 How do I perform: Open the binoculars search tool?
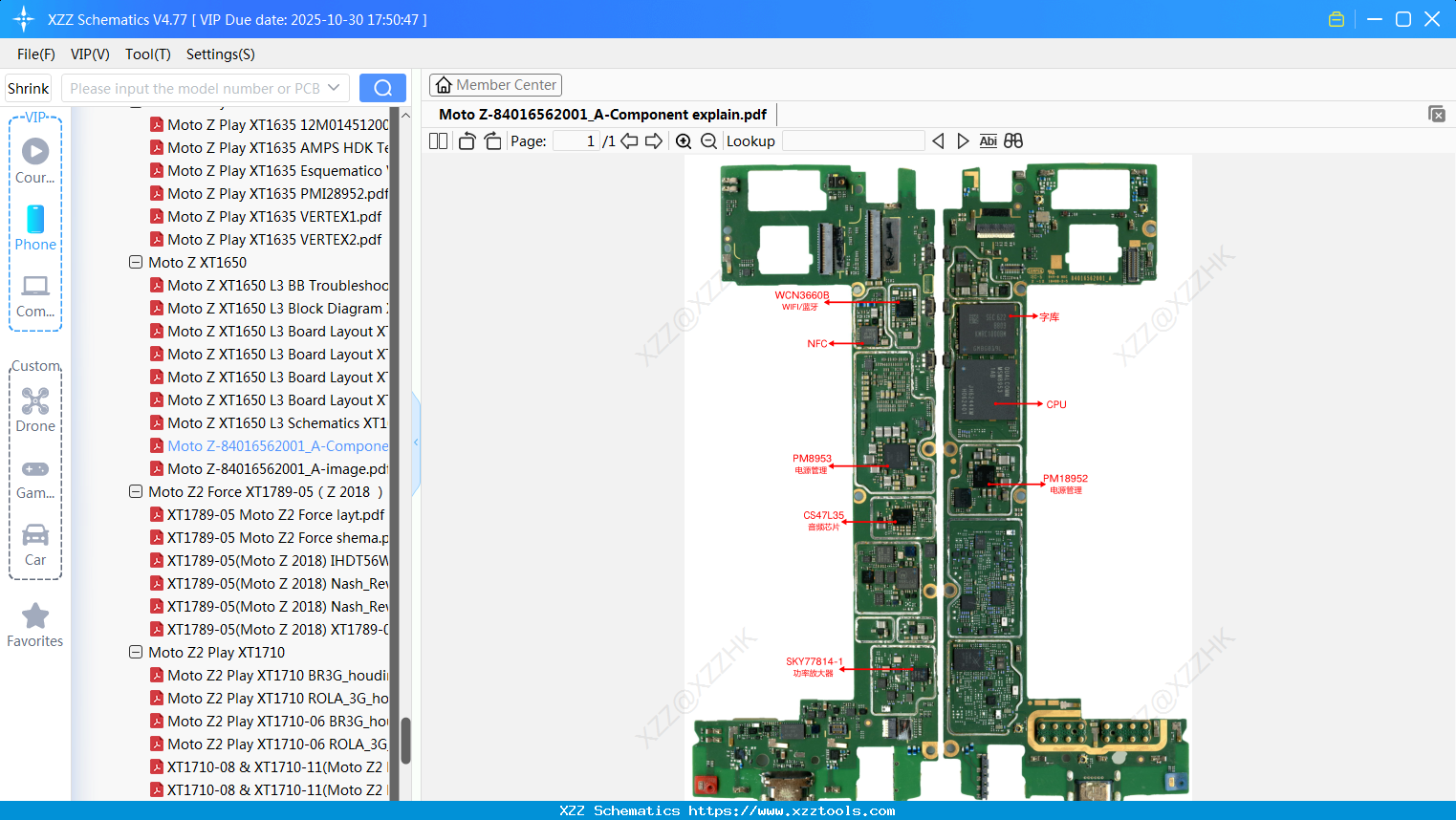(1013, 140)
